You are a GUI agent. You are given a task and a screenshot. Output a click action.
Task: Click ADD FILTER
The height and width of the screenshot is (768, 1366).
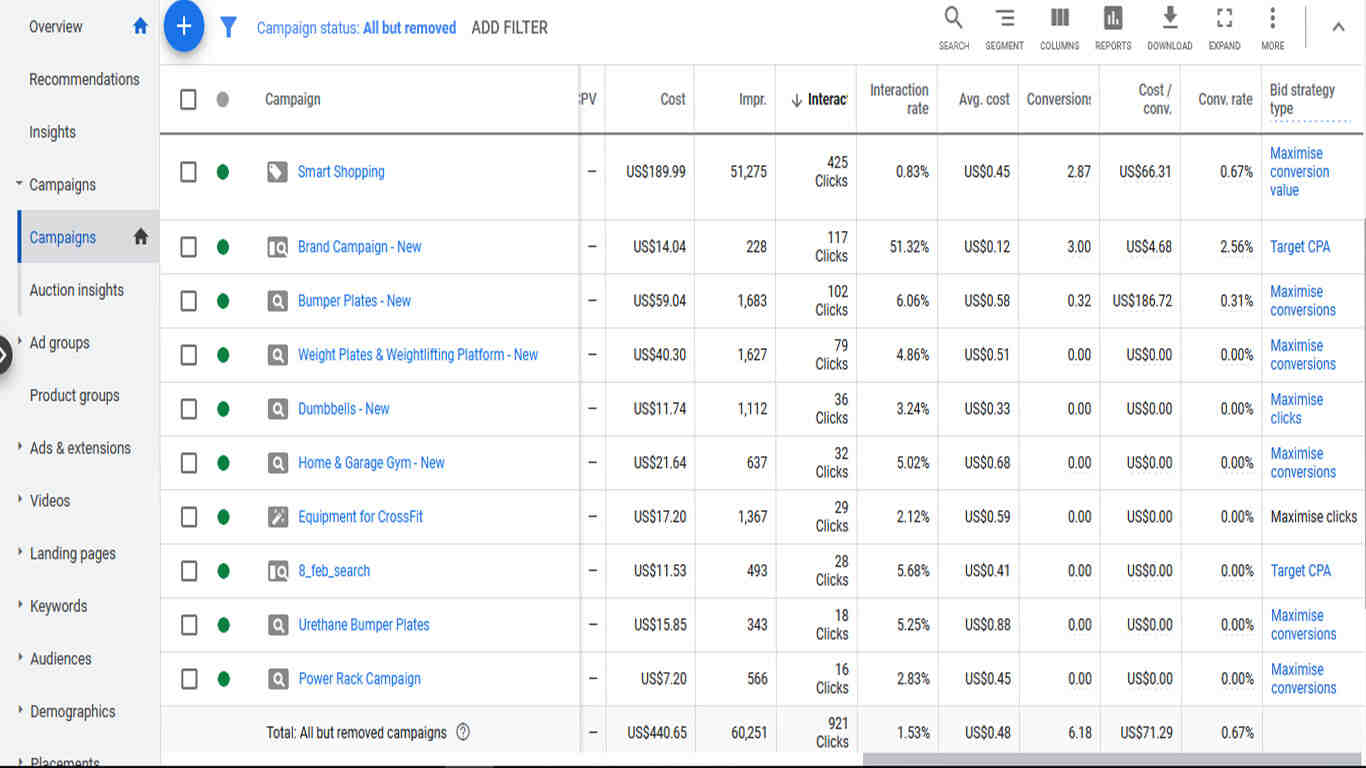pos(509,28)
